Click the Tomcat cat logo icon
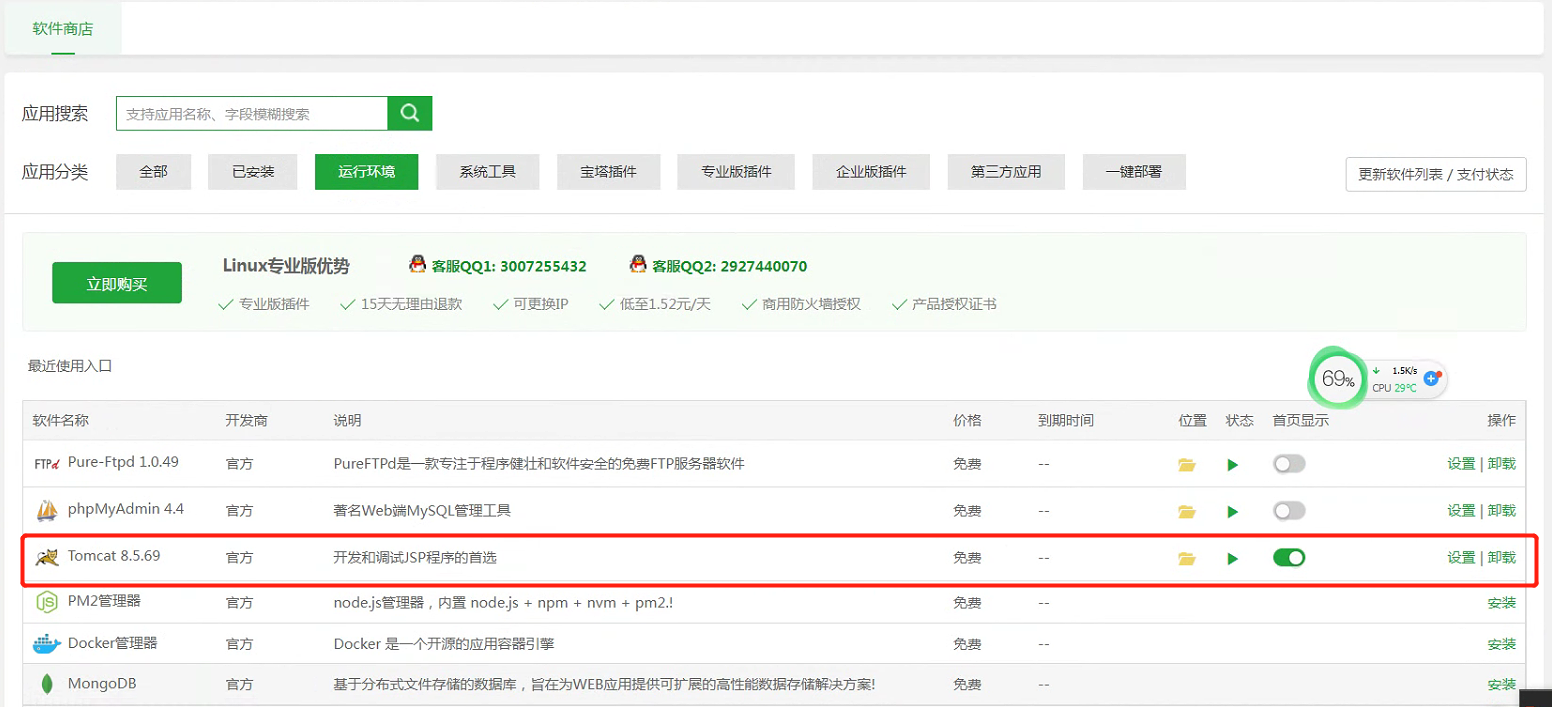The height and width of the screenshot is (707, 1552). [x=47, y=557]
